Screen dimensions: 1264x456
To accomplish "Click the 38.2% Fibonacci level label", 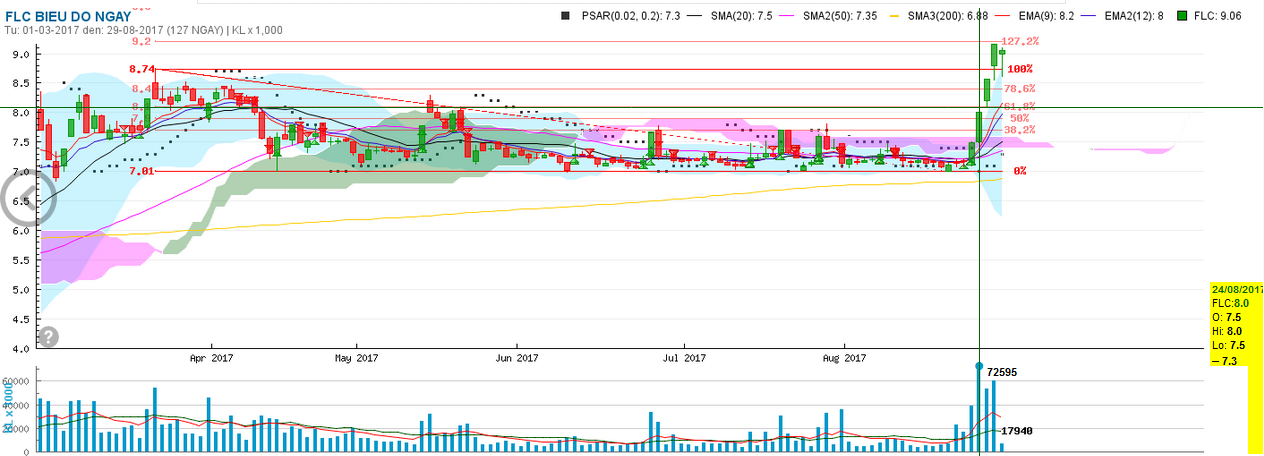I will tap(1019, 130).
